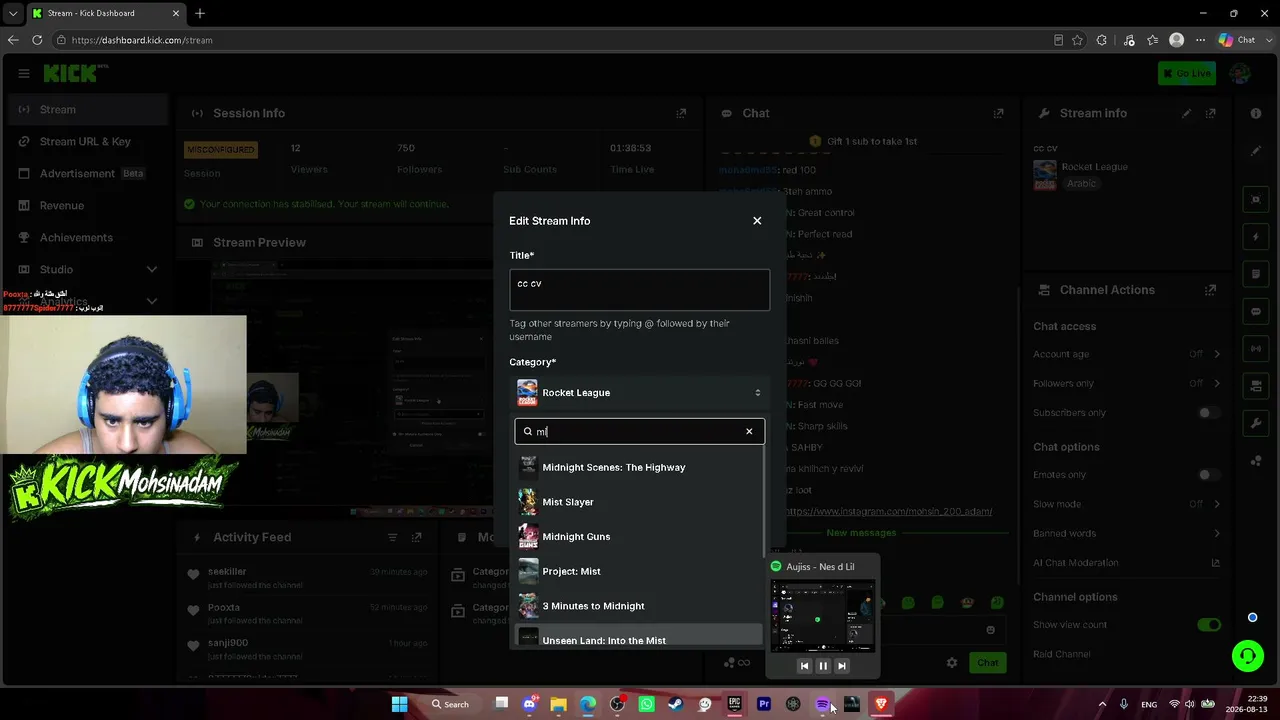Go to Stream in sidebar
The height and width of the screenshot is (720, 1280).
pyautogui.click(x=87, y=110)
